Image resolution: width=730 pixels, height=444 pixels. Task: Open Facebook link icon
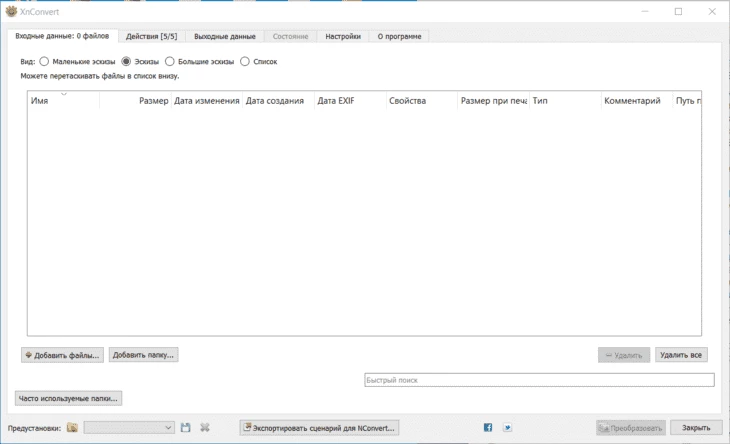pyautogui.click(x=488, y=427)
